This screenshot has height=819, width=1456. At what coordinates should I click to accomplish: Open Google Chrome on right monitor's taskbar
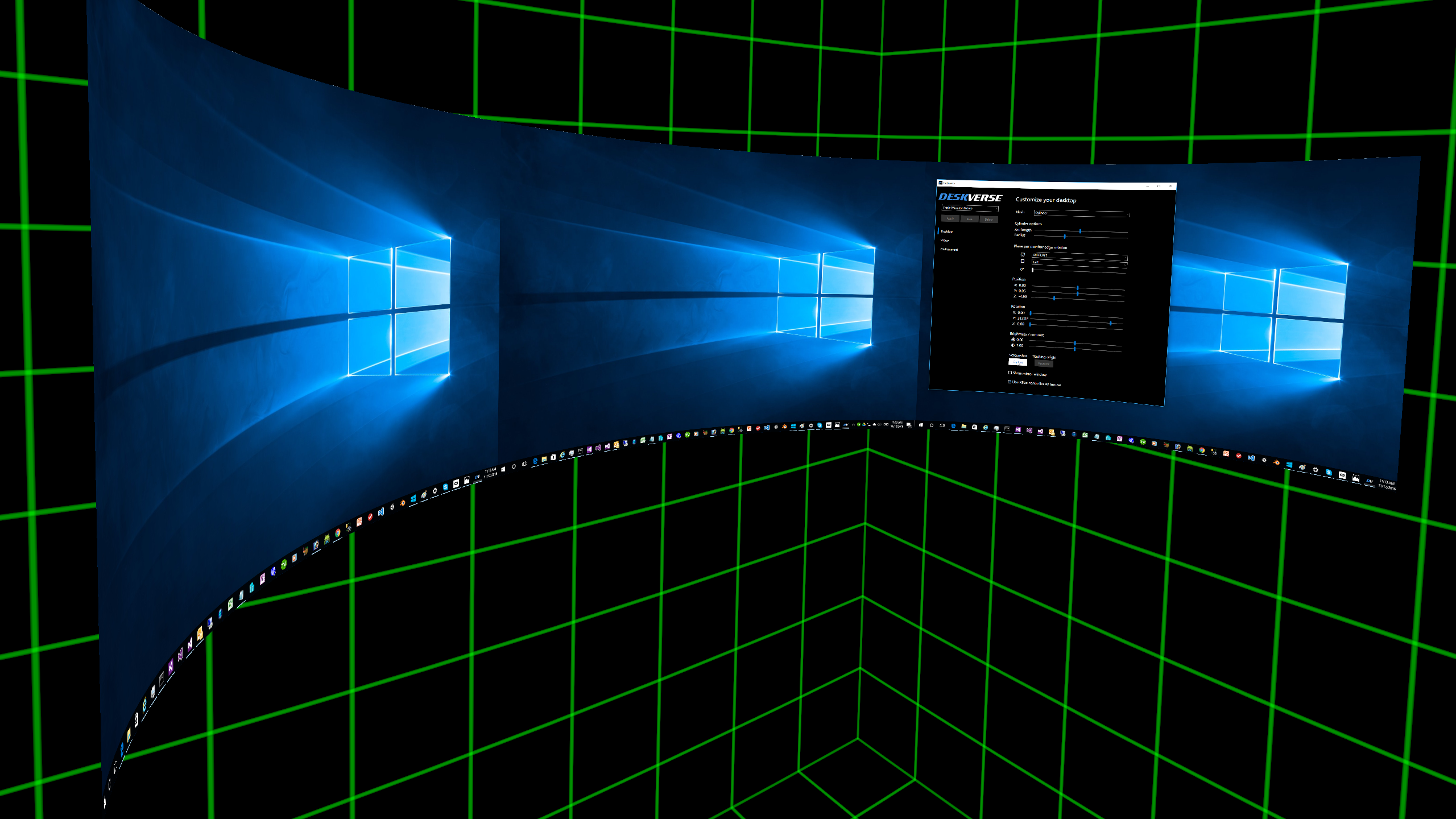[x=1202, y=450]
